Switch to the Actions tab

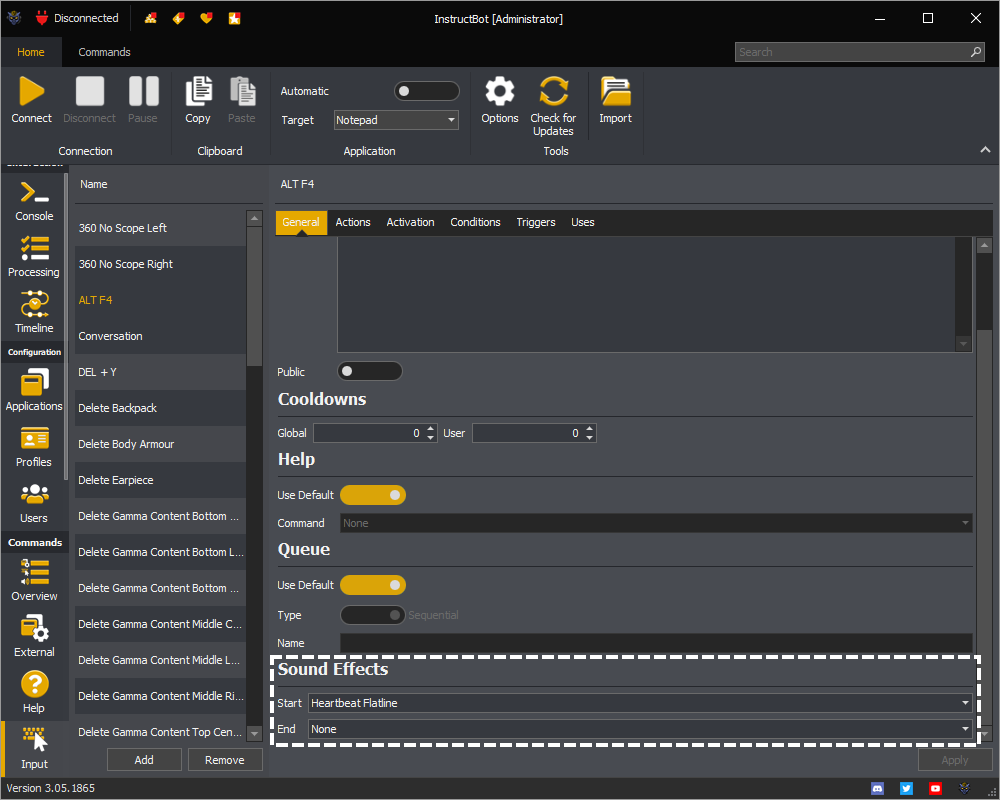(353, 222)
